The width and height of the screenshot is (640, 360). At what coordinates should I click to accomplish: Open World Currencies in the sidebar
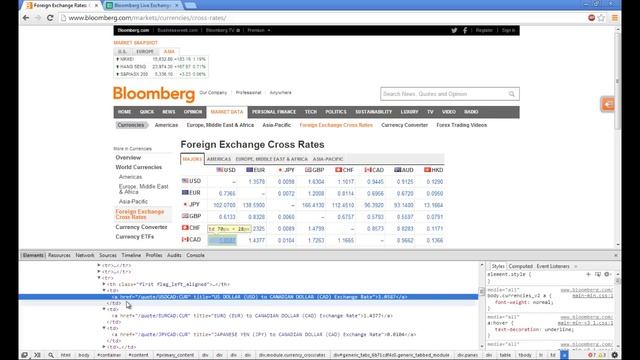pos(138,167)
